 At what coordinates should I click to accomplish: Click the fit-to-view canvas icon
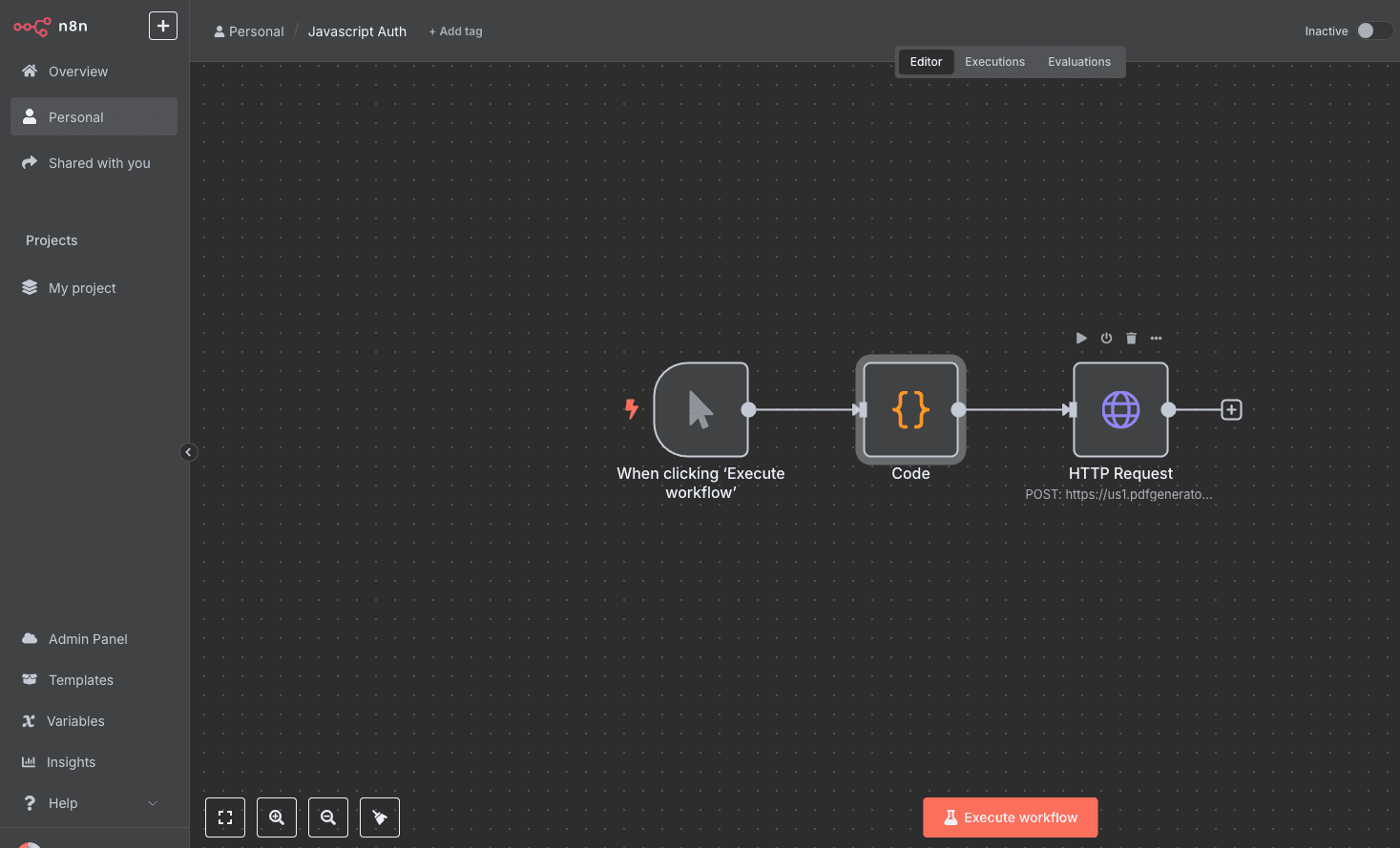225,817
